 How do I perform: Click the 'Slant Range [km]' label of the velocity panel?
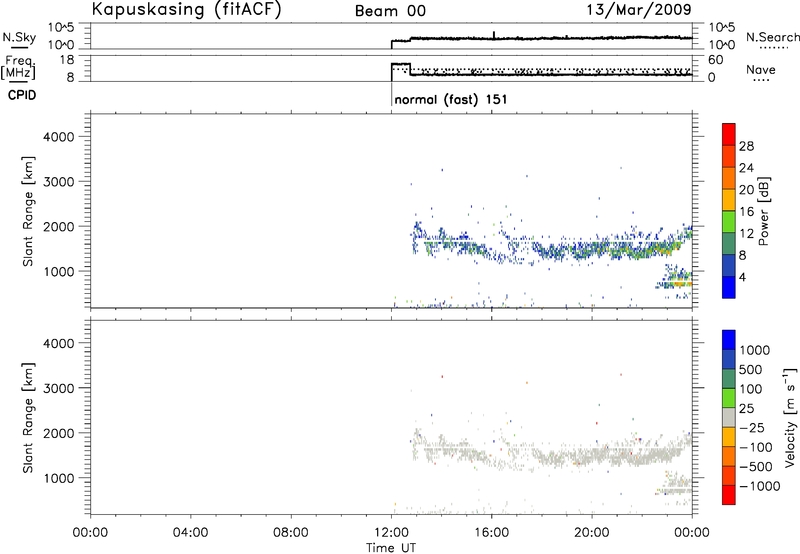[x=28, y=418]
